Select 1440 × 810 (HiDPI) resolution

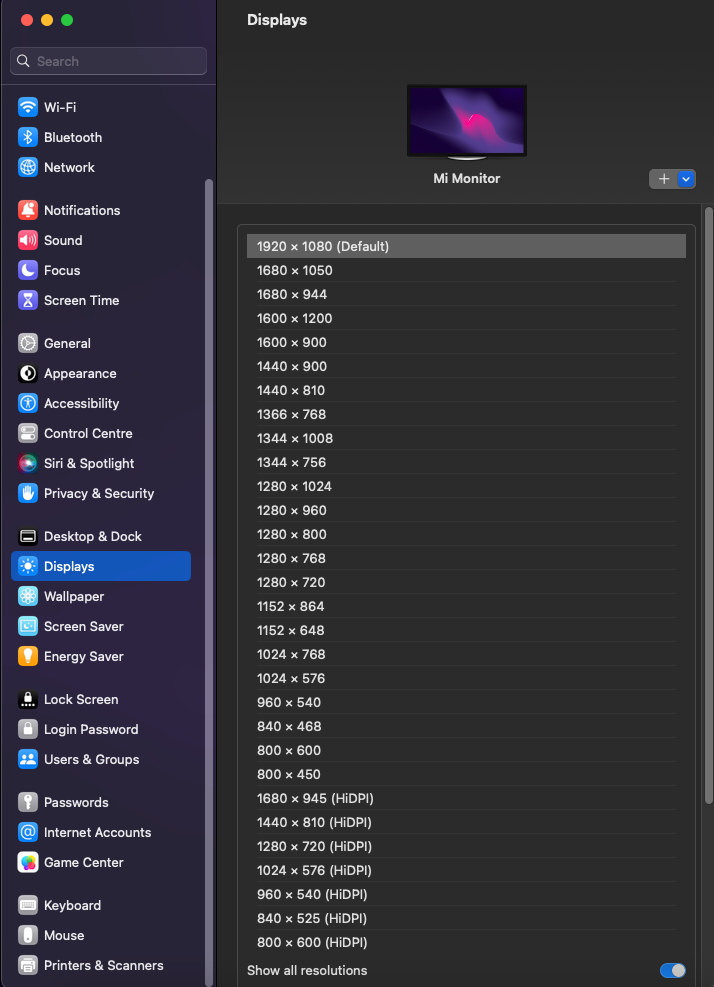(466, 822)
